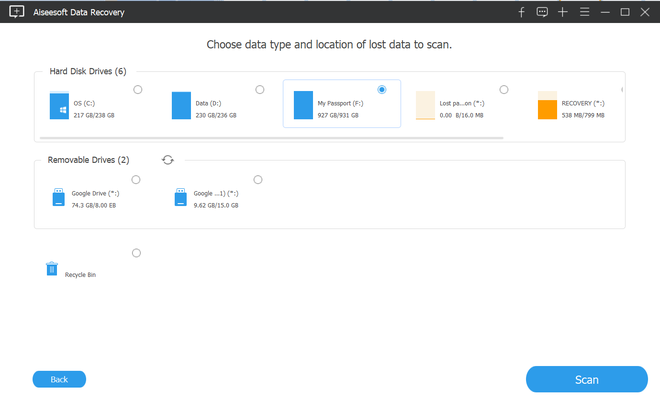This screenshot has width=660, height=401.
Task: Open the hamburger menu
Action: [584, 12]
